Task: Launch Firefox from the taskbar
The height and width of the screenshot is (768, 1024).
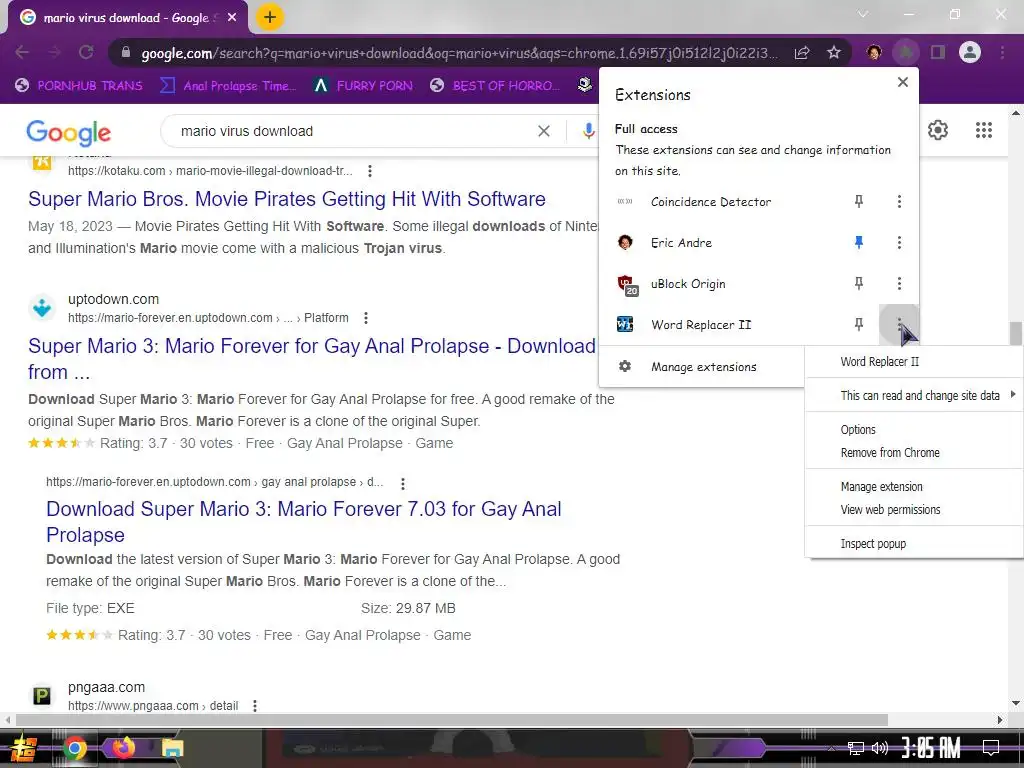Action: point(124,748)
